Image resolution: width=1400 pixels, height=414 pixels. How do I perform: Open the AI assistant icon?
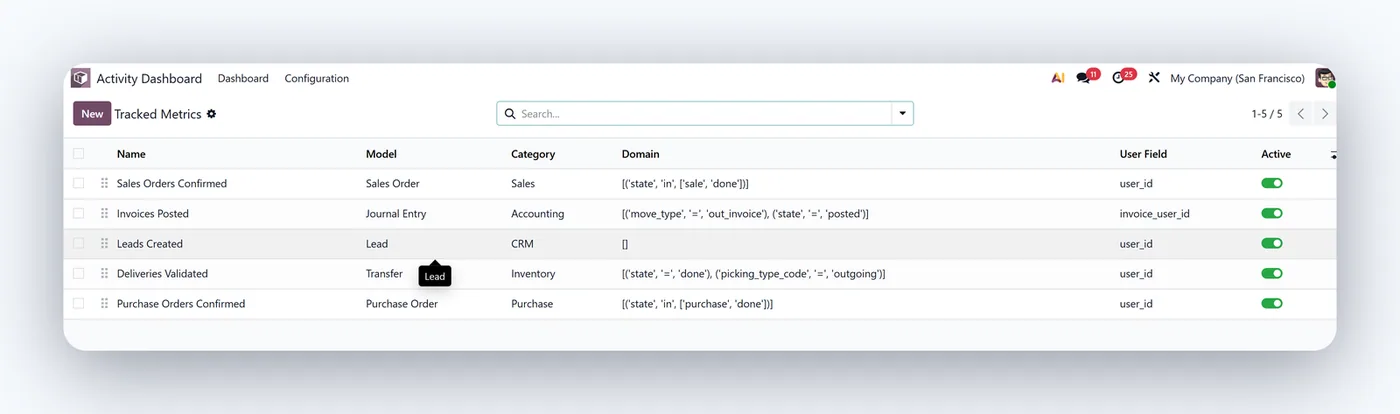coord(1057,78)
